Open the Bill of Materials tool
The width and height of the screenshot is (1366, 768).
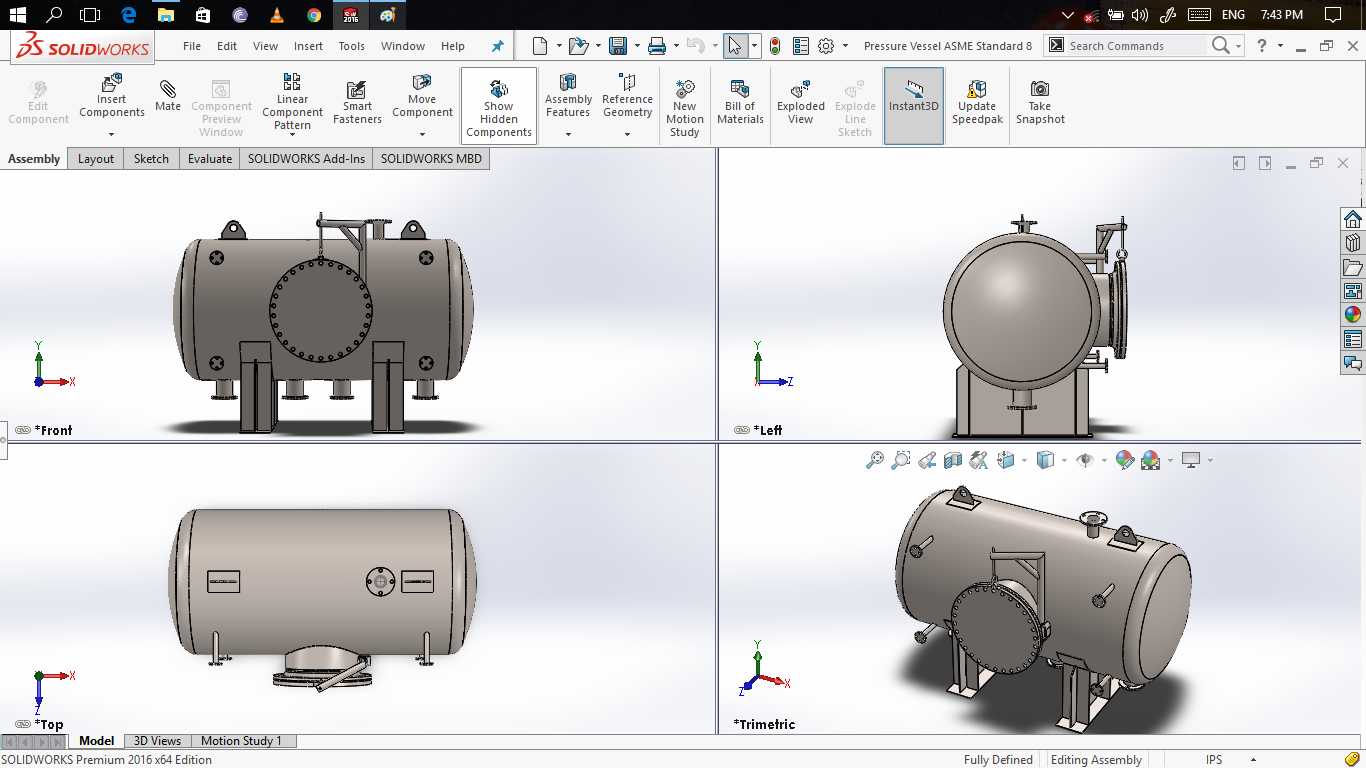pyautogui.click(x=740, y=101)
